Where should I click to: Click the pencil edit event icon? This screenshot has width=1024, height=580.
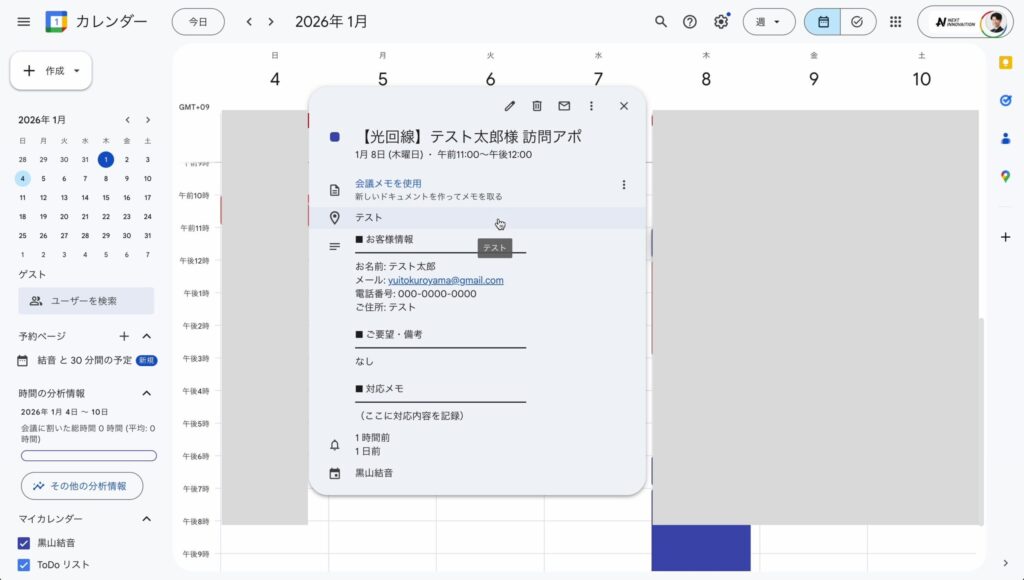(510, 106)
